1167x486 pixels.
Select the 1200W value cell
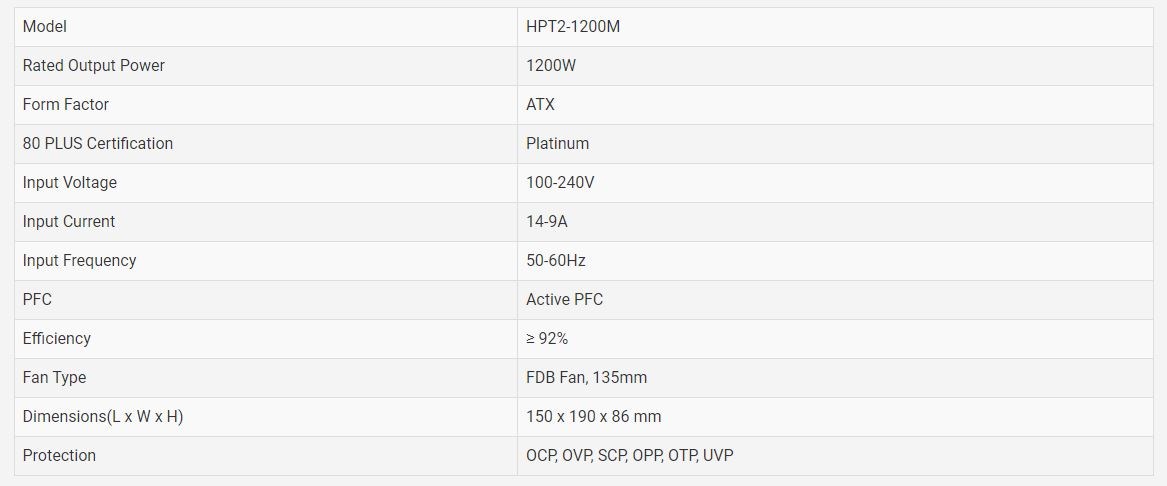click(551, 65)
